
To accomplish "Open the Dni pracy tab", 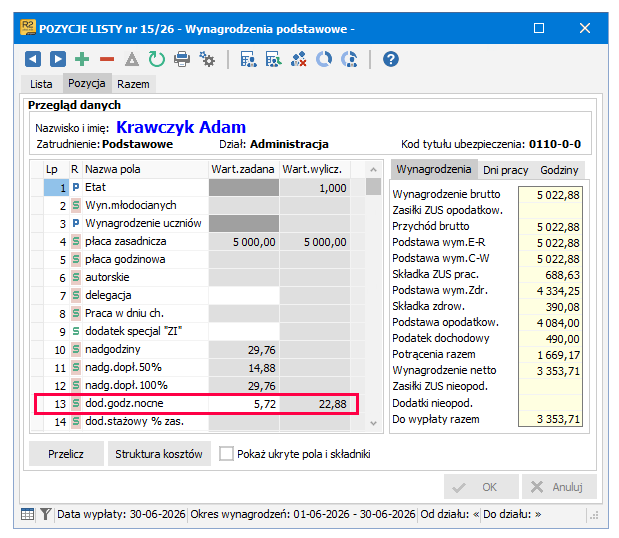I will tap(506, 170).
